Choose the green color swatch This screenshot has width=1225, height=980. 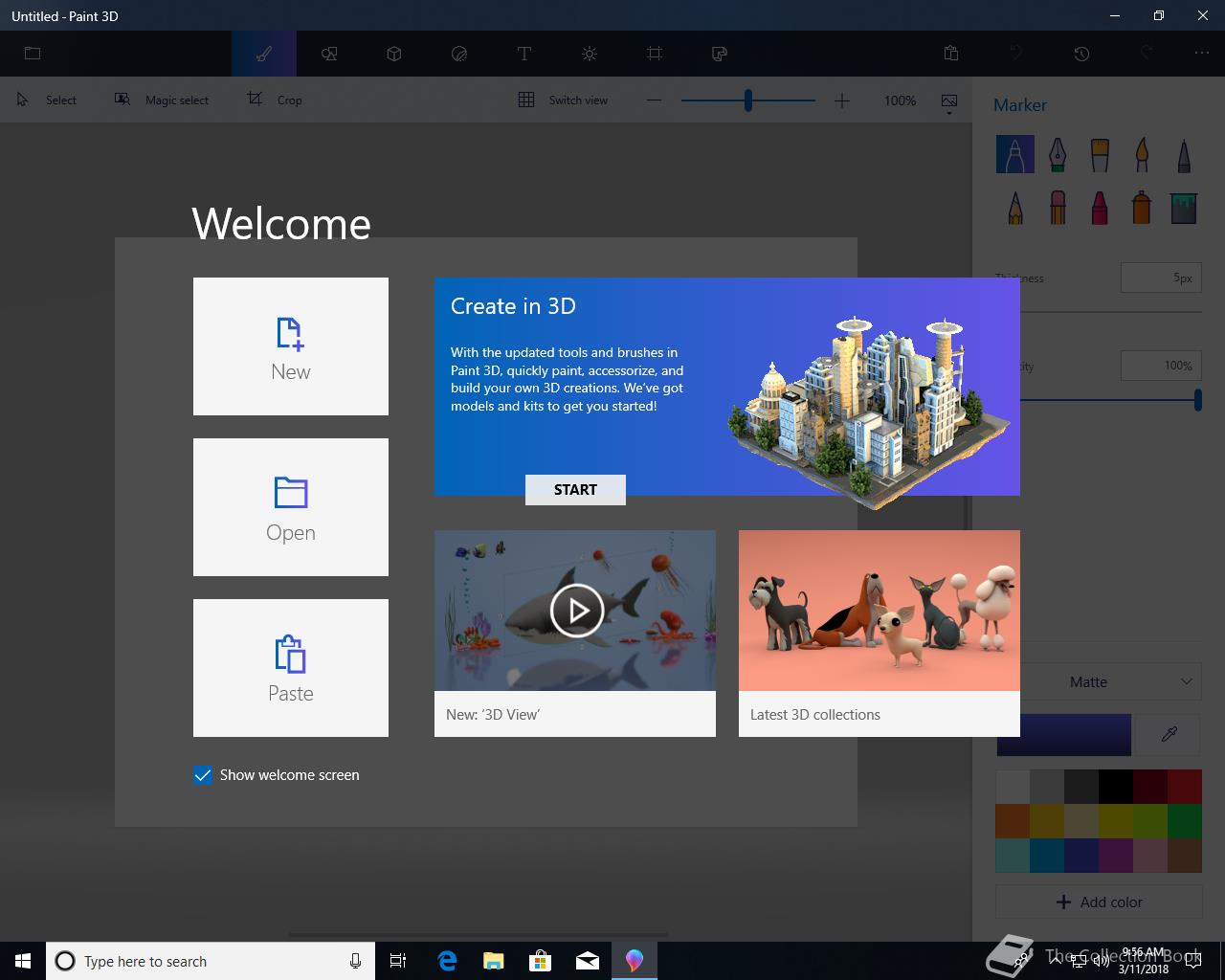(x=1185, y=821)
